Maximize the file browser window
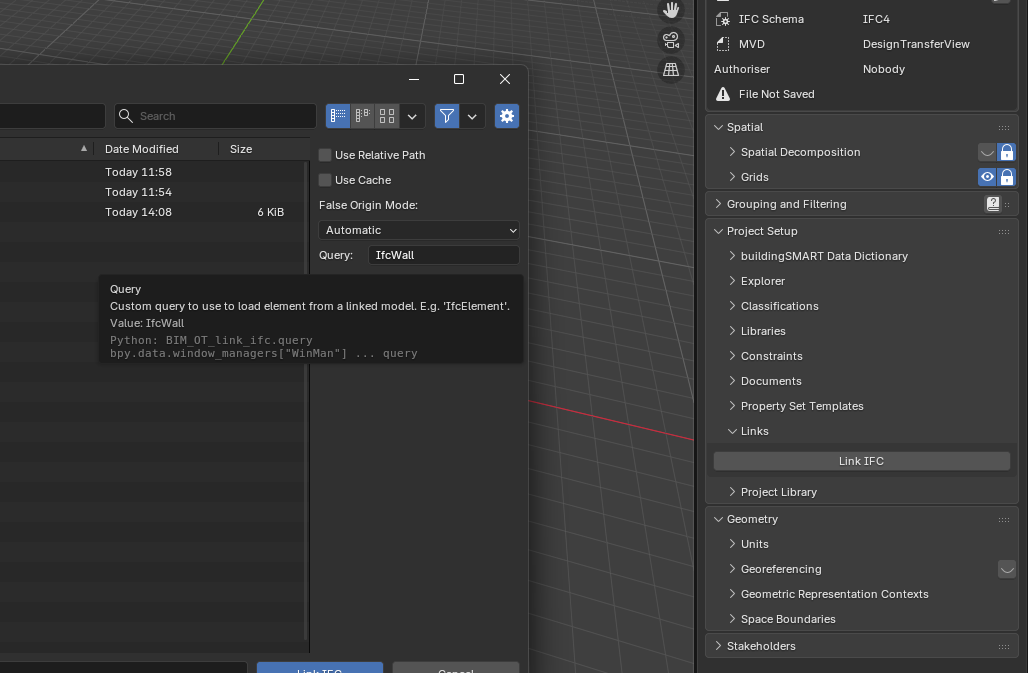Viewport: 1028px width, 673px height. tap(459, 79)
